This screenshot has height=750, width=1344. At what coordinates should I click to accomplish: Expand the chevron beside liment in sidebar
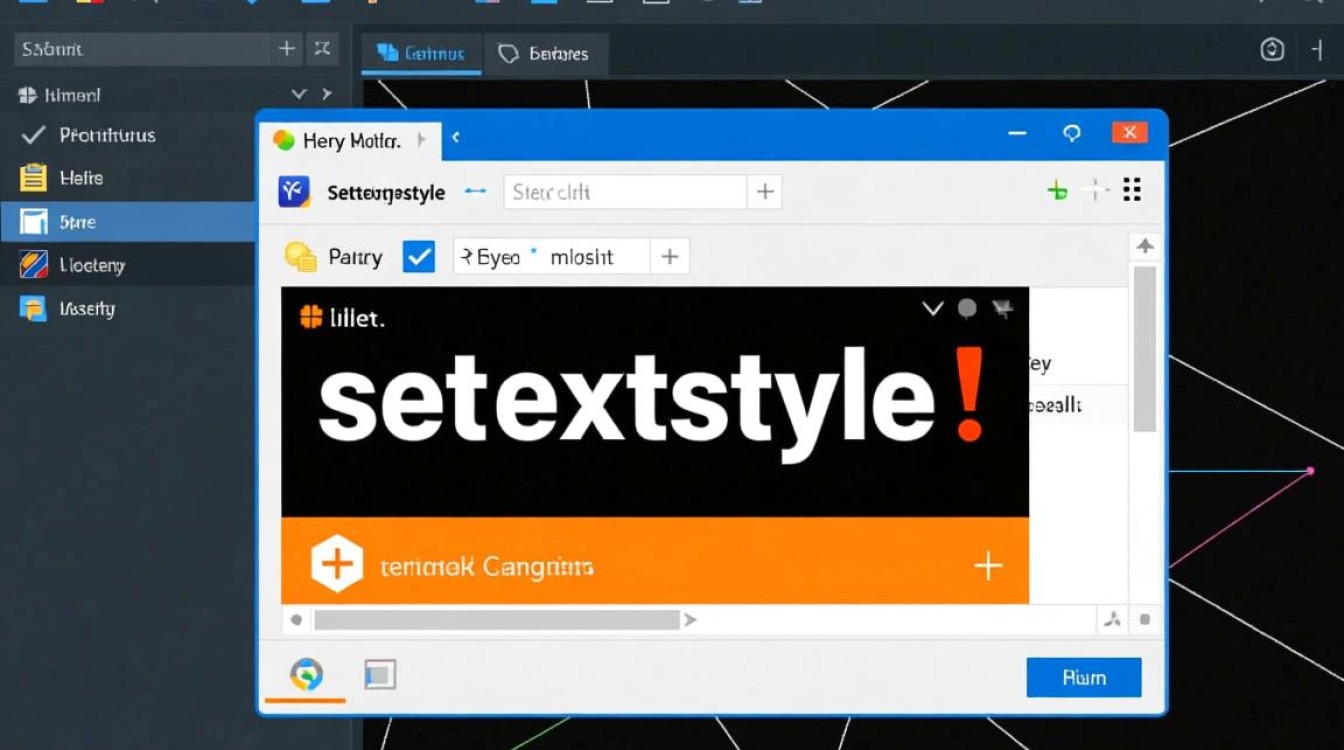(x=298, y=95)
